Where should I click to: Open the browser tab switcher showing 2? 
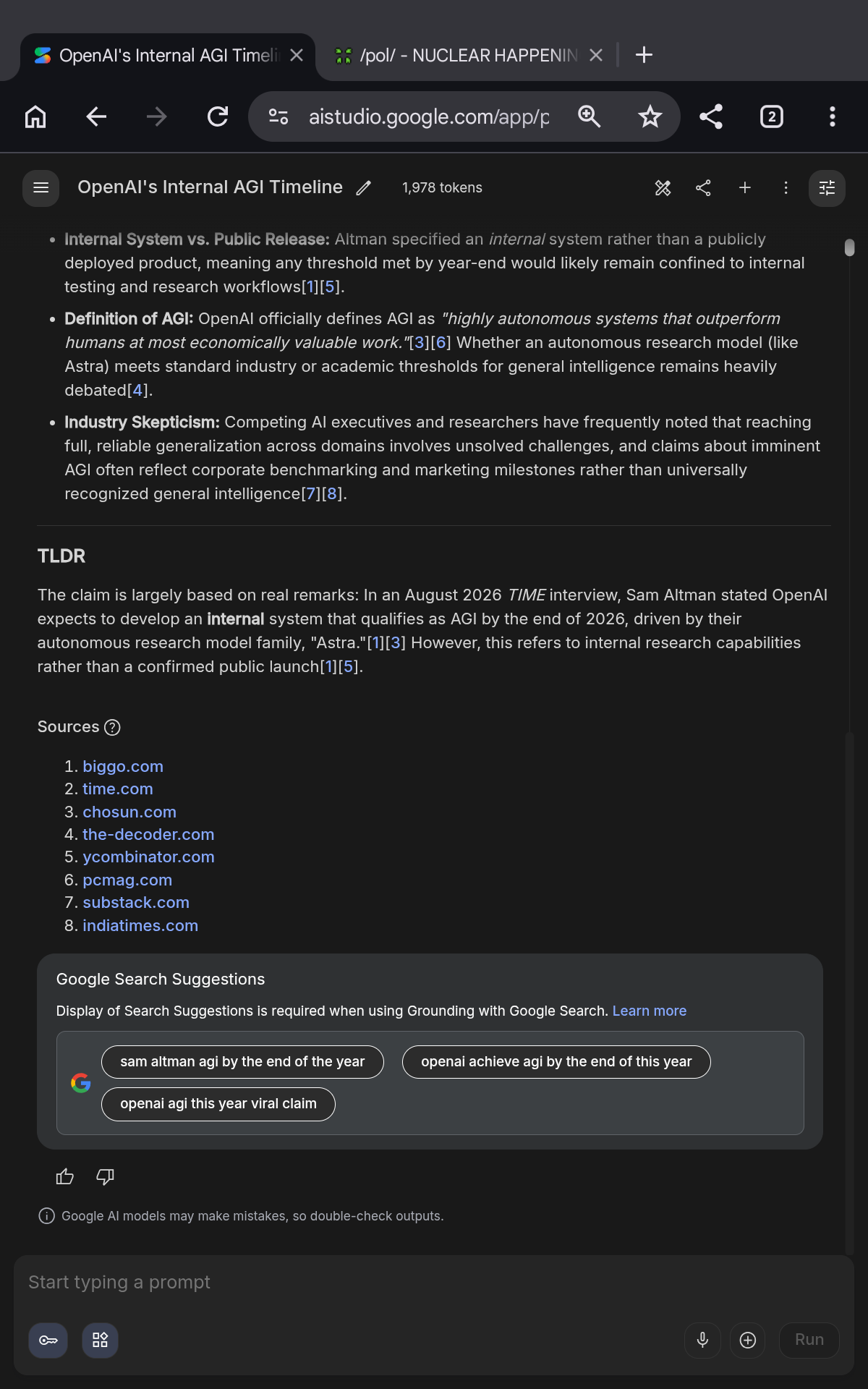click(x=772, y=116)
